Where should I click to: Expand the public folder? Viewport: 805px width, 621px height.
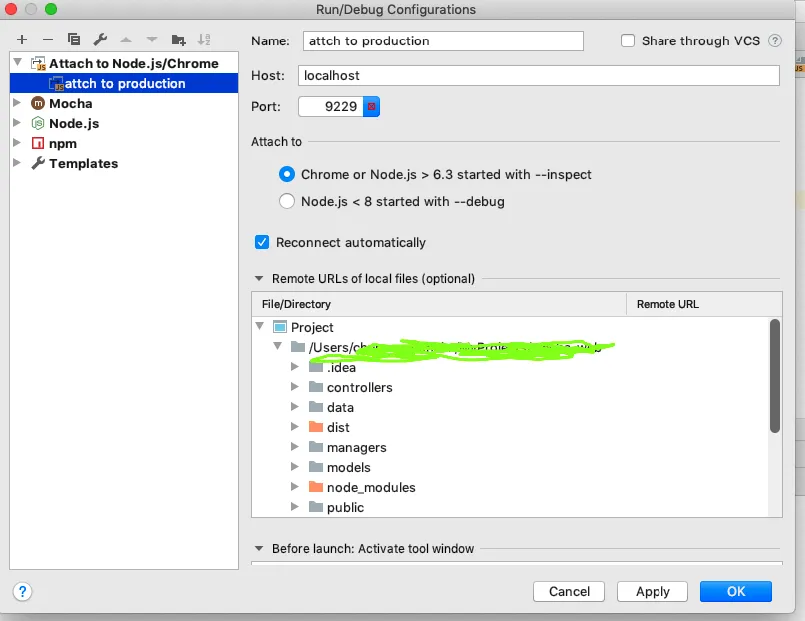pos(295,507)
